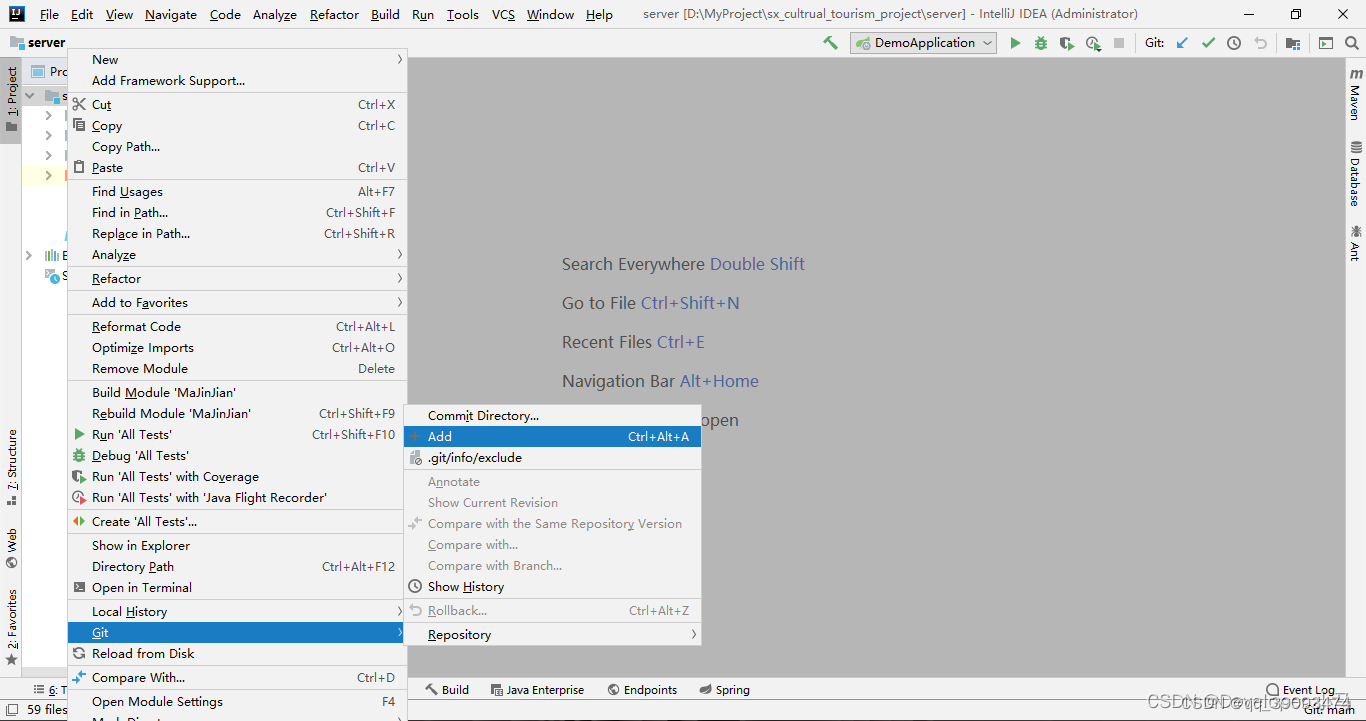Click Git Update Project blue arrow
The image size is (1366, 721).
tap(1182, 43)
